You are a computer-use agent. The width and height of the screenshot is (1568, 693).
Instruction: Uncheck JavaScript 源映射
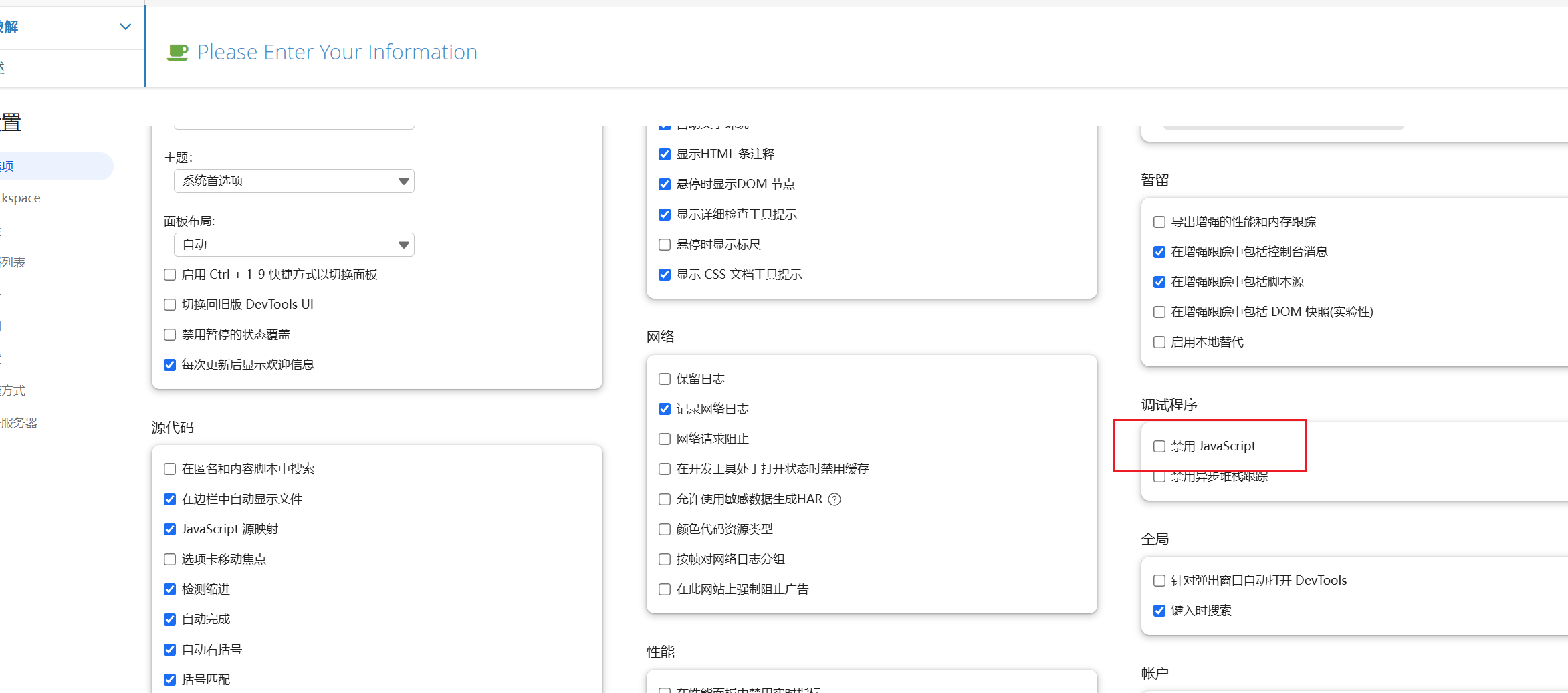click(170, 529)
